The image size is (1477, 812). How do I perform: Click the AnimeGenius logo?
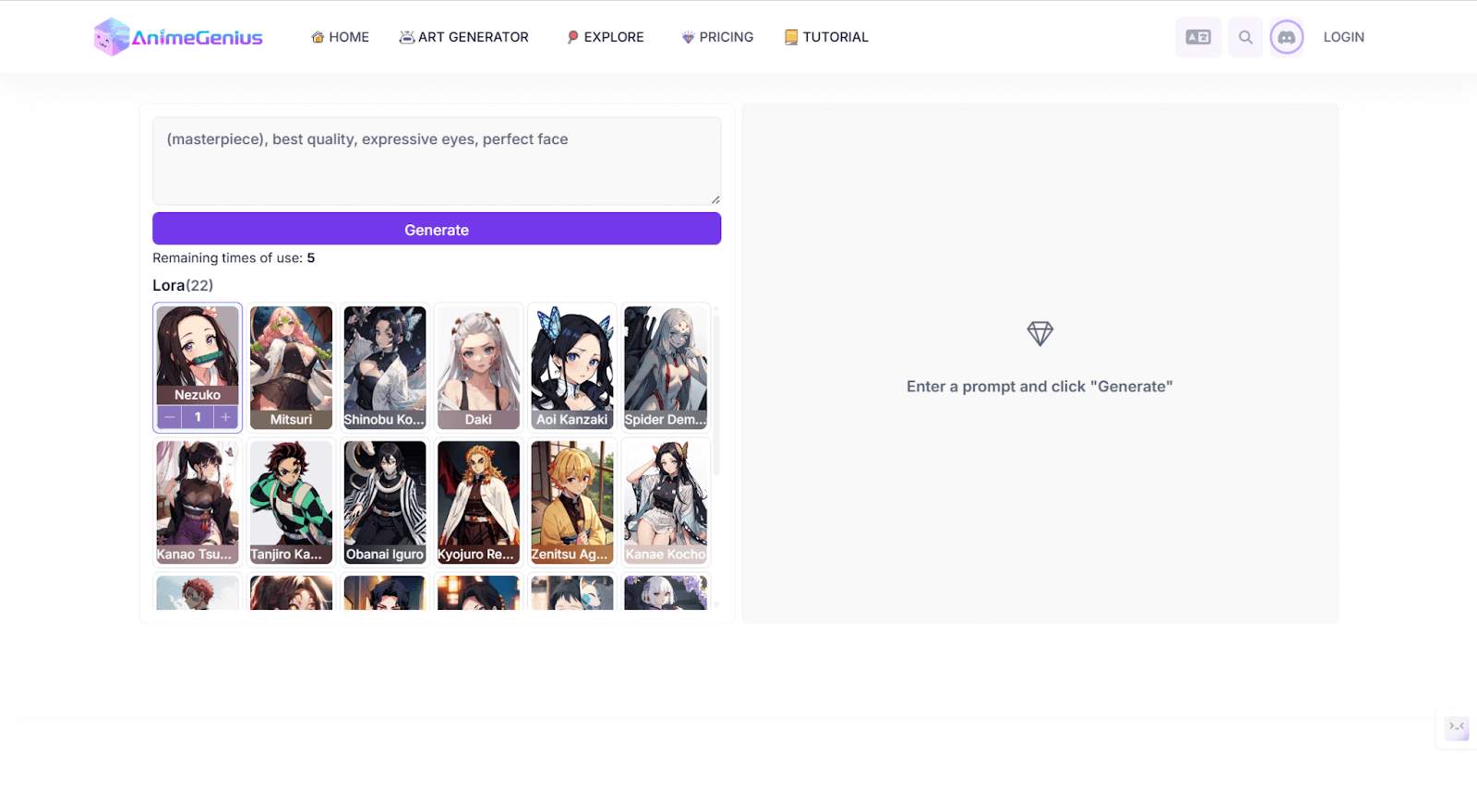point(178,37)
